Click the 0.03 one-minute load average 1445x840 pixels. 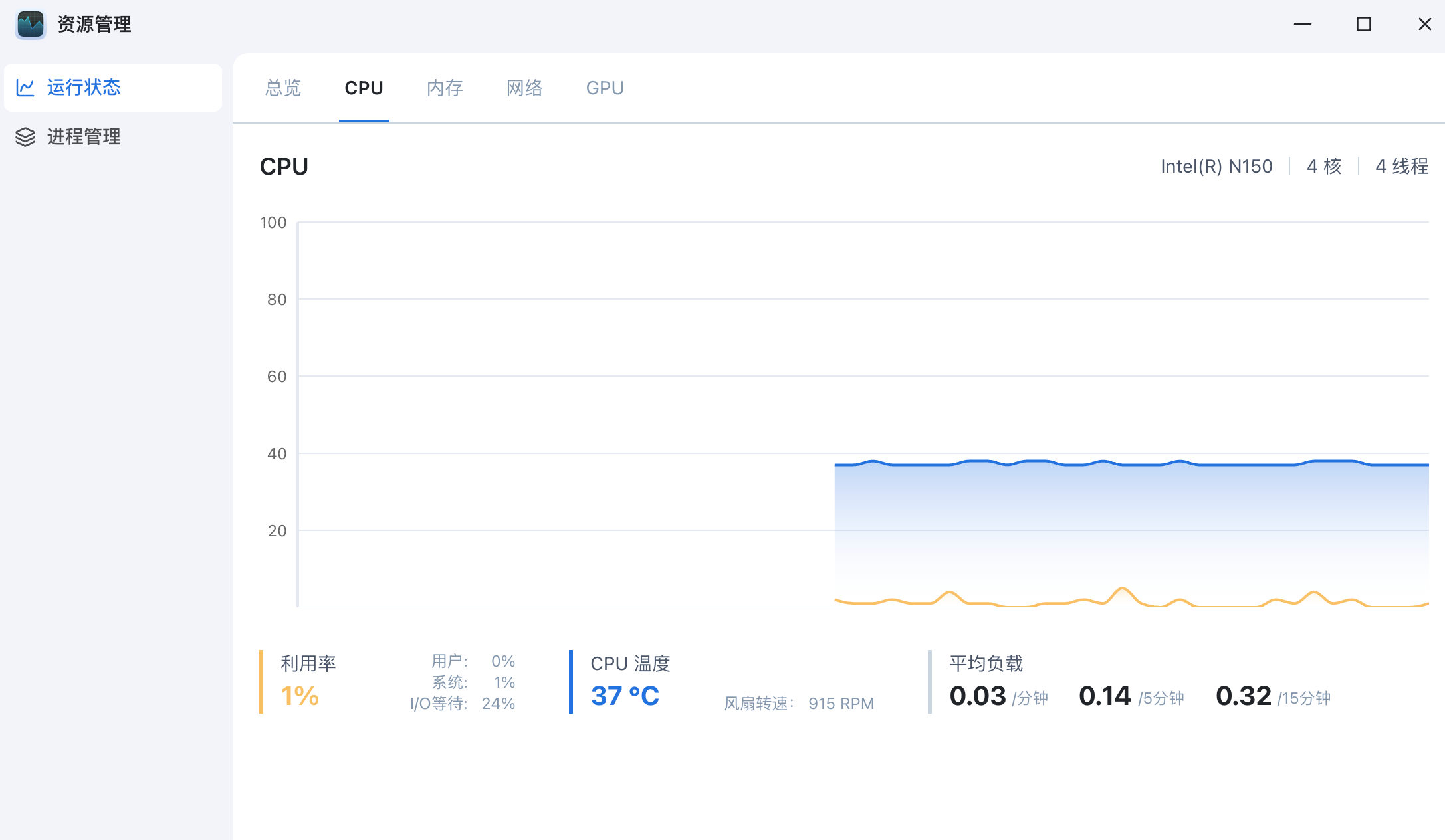point(978,696)
